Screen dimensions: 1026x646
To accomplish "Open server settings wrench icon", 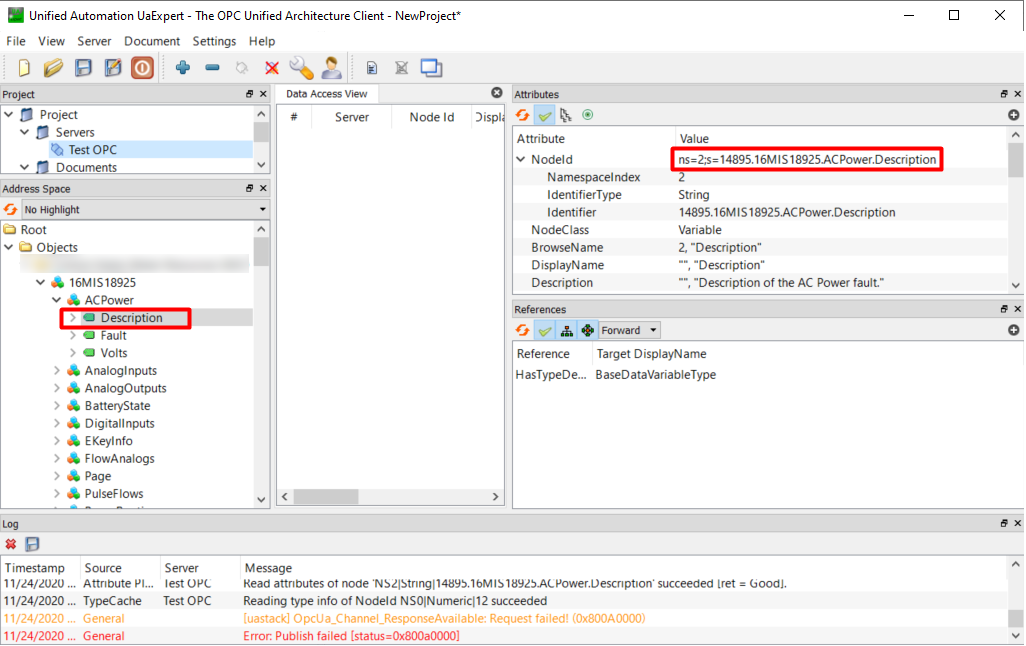I will (x=301, y=68).
